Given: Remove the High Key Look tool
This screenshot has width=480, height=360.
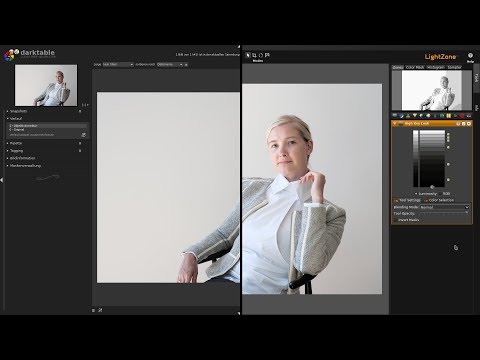Looking at the screenshot, I should [x=469, y=123].
